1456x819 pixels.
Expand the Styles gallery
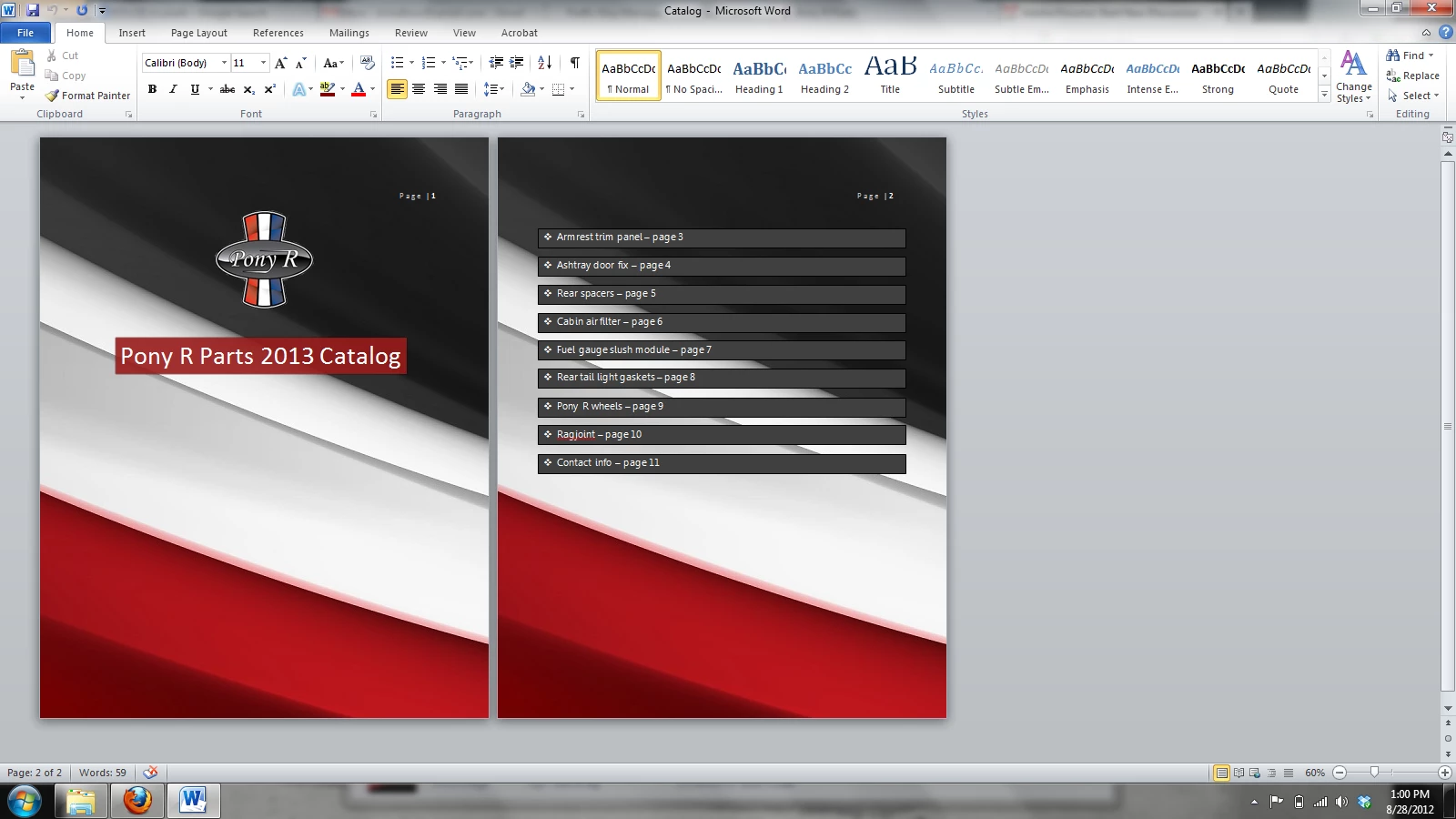click(x=1324, y=95)
